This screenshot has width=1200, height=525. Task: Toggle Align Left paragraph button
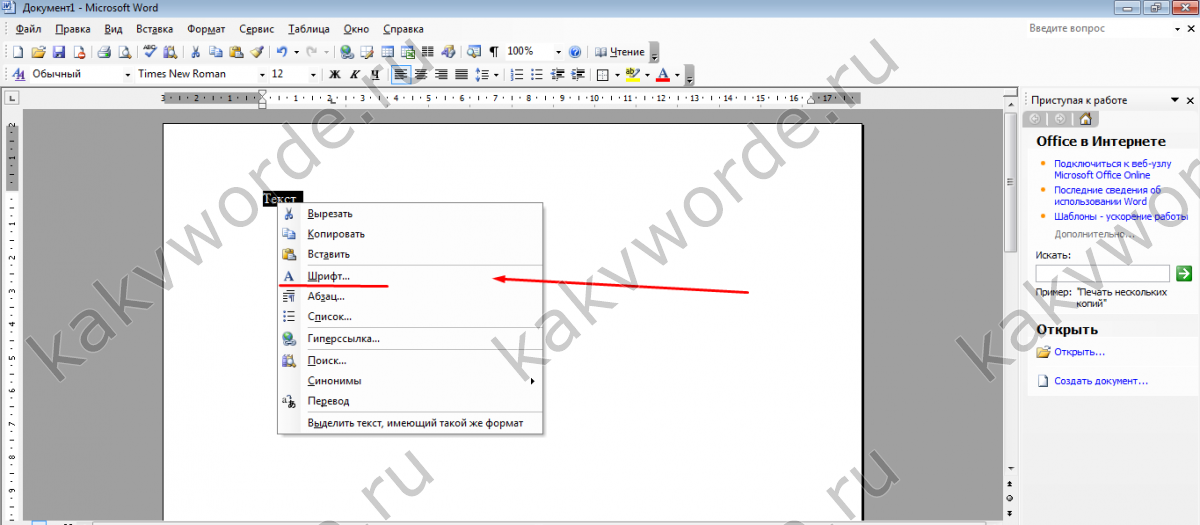400,74
